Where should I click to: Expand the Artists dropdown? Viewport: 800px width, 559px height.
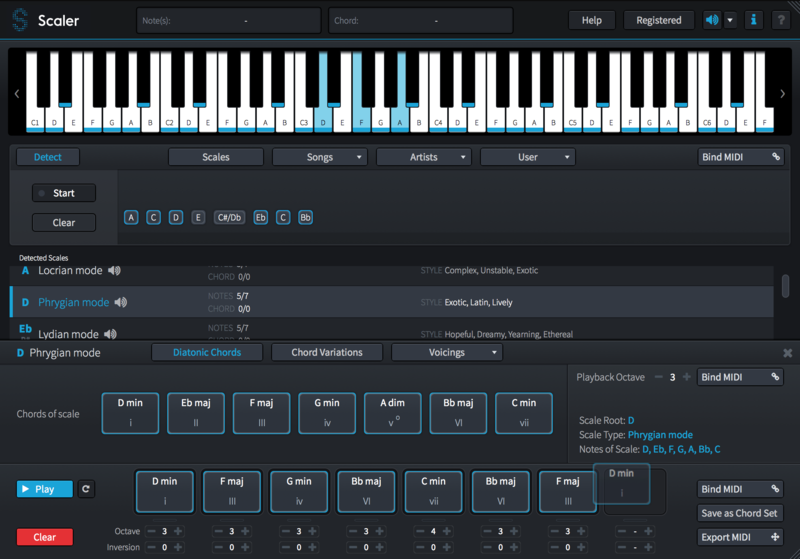(x=424, y=157)
